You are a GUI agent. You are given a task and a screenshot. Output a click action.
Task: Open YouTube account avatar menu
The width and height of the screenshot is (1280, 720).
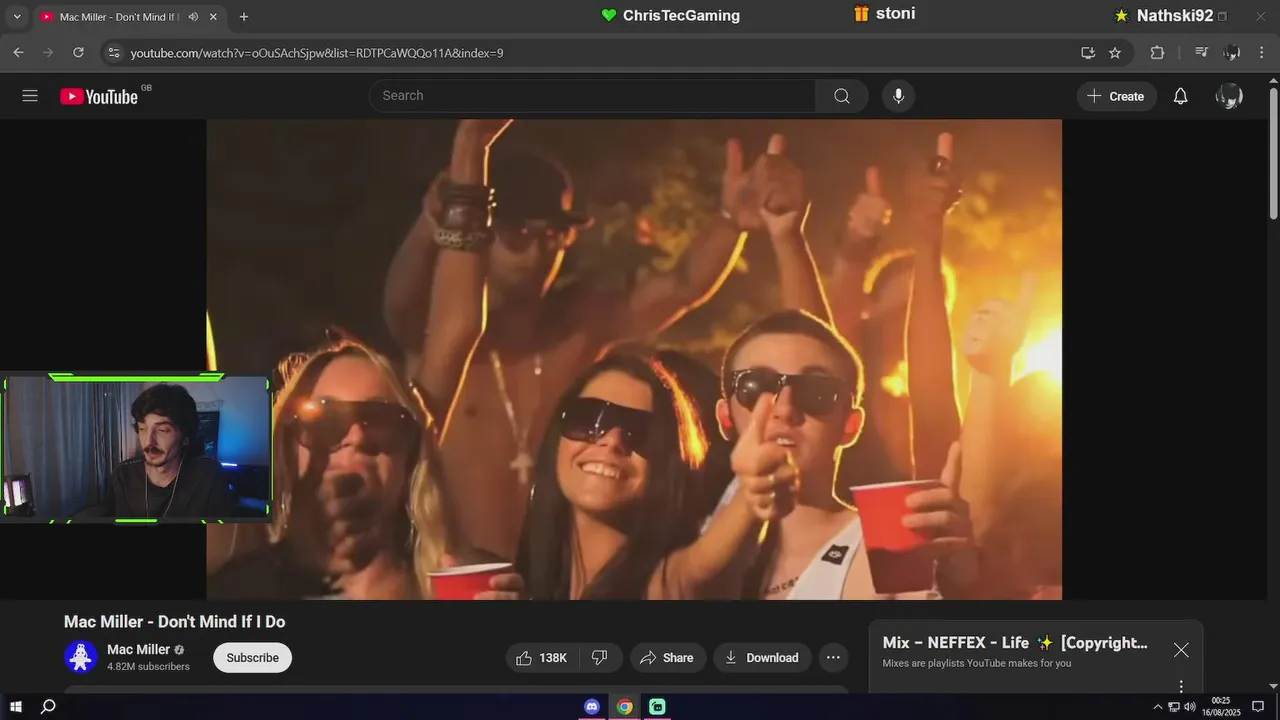[x=1229, y=96]
